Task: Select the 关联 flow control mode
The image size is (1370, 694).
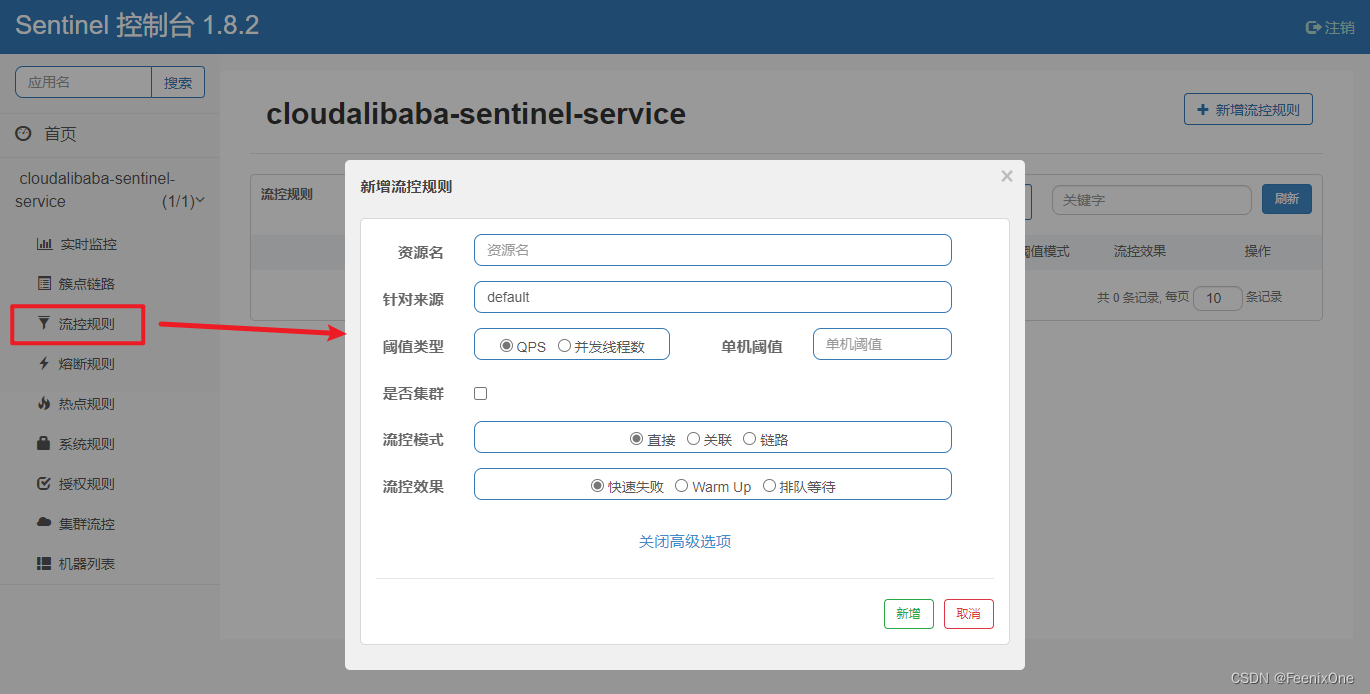Action: pos(693,439)
